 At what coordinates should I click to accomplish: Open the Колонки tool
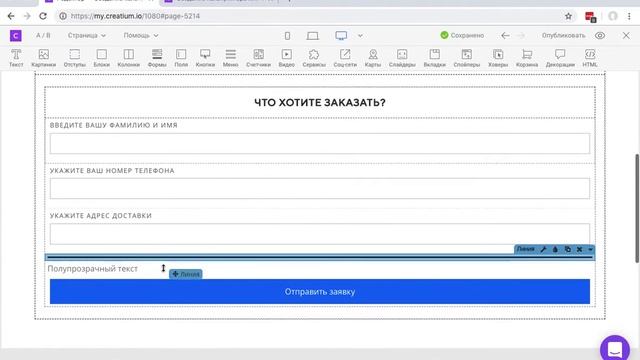point(129,58)
